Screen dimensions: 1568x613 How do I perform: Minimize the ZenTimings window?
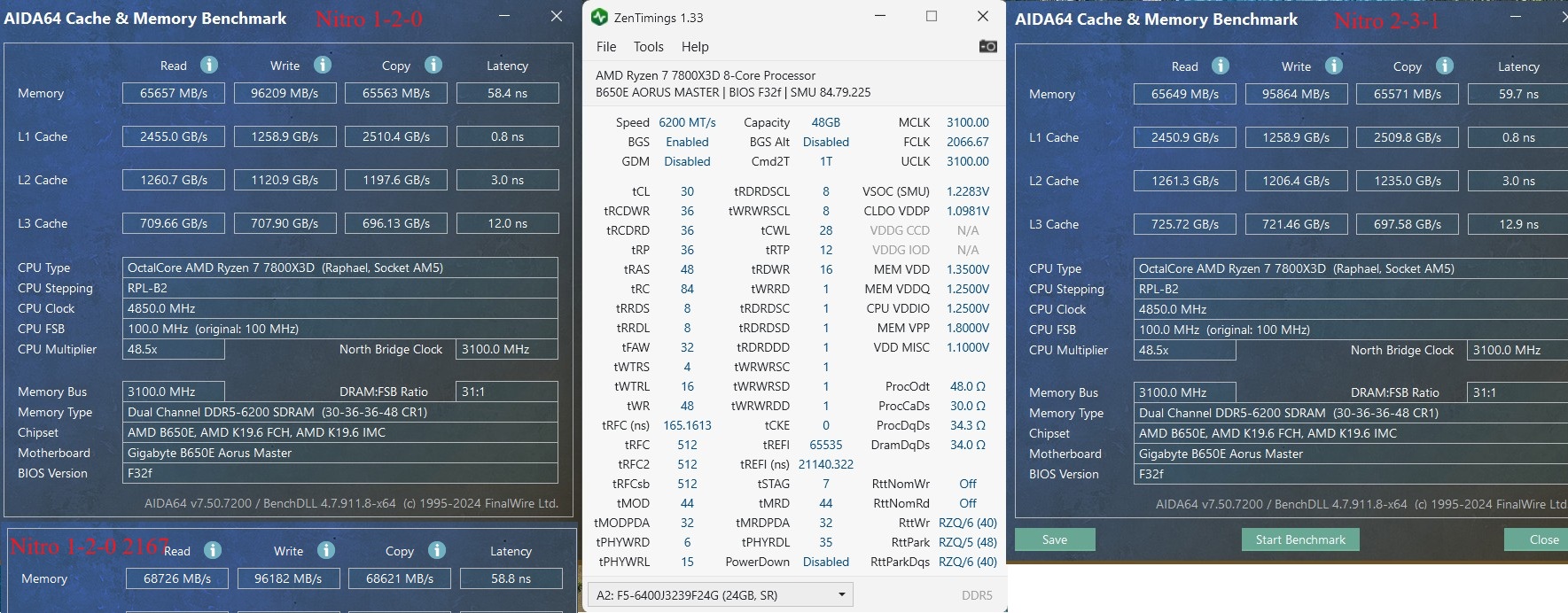[x=880, y=16]
